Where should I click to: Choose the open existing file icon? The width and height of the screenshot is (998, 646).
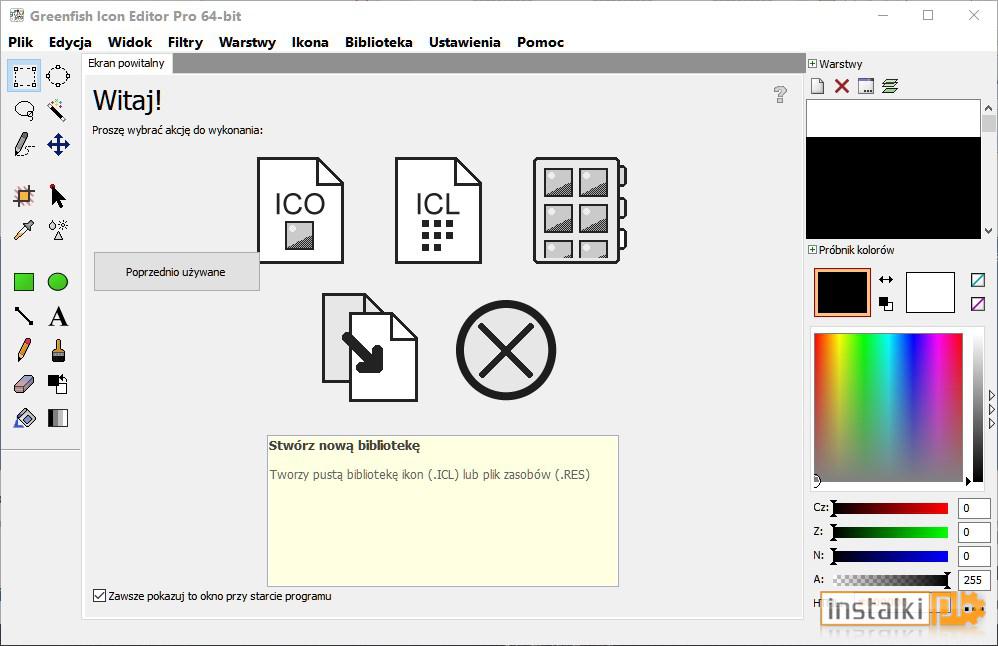pyautogui.click(x=370, y=348)
